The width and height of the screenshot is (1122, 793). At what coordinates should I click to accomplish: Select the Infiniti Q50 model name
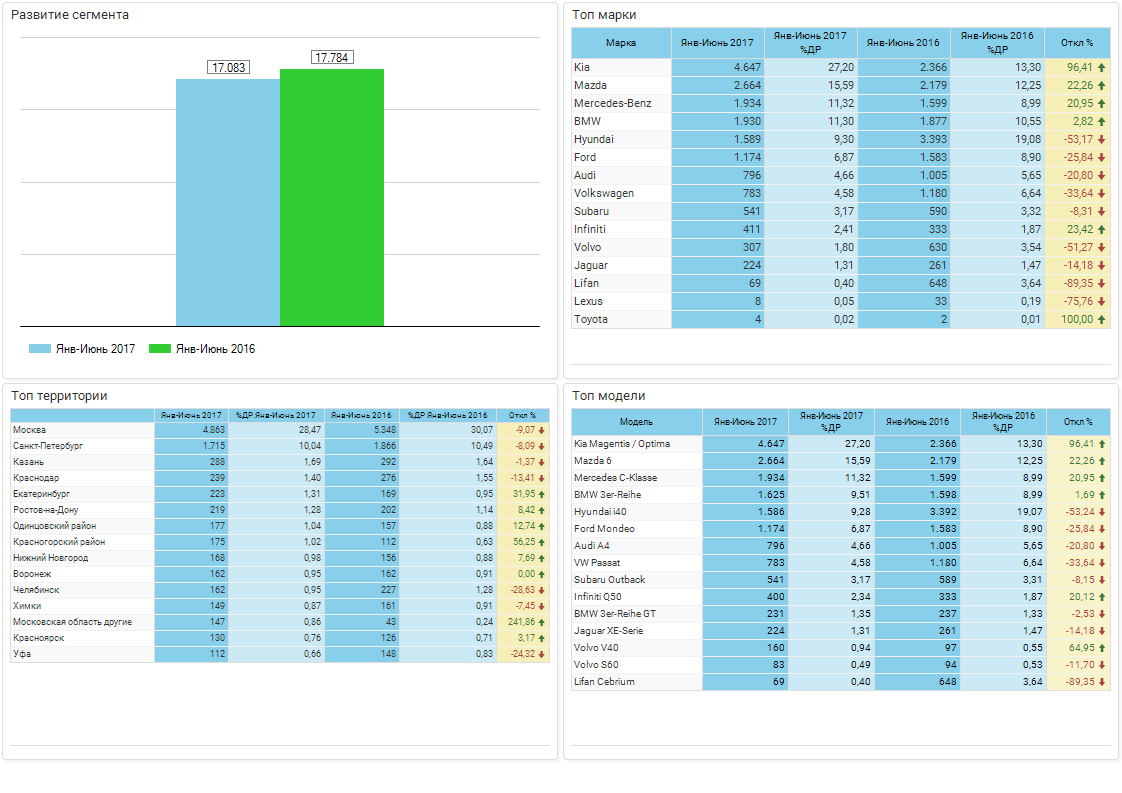click(597, 597)
